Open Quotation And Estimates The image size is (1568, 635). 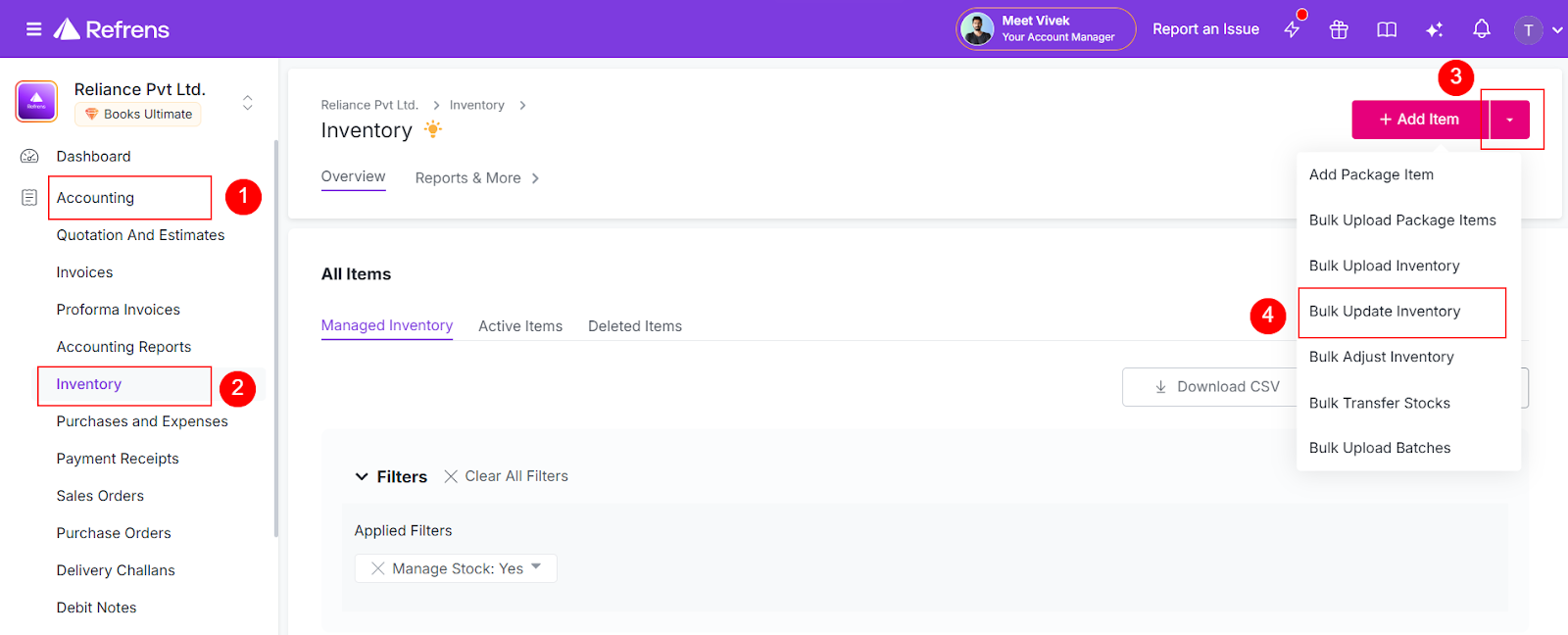tap(140, 235)
